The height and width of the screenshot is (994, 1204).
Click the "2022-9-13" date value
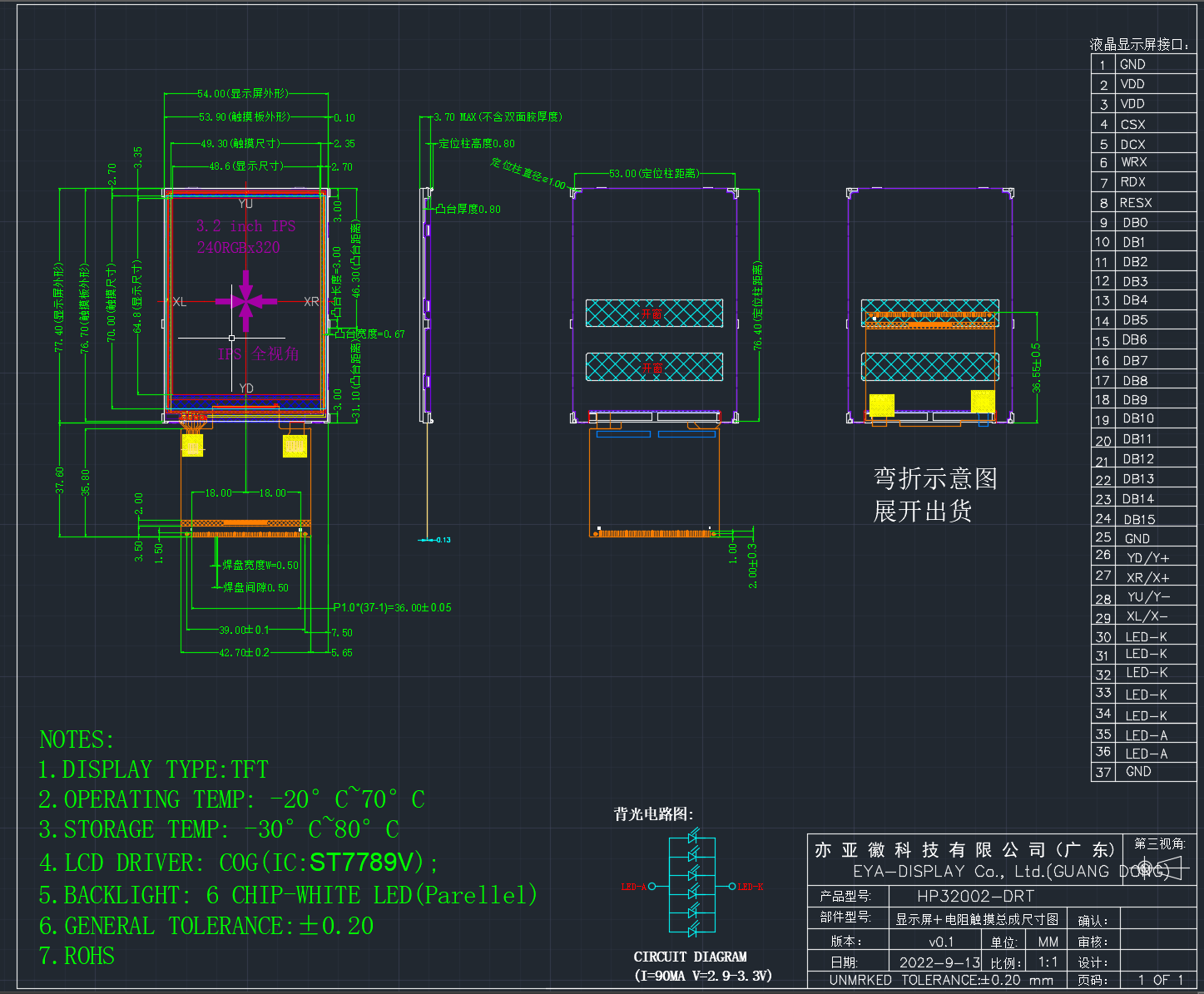coord(939,962)
